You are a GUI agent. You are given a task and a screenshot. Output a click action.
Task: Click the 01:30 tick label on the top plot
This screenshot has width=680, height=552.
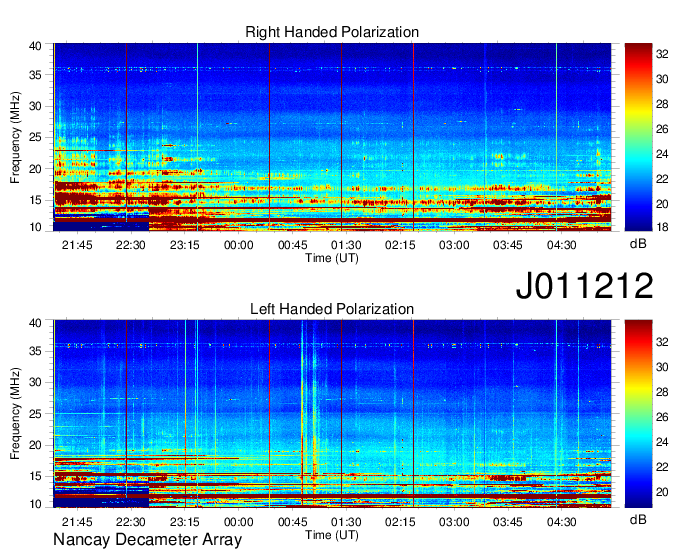click(x=346, y=245)
